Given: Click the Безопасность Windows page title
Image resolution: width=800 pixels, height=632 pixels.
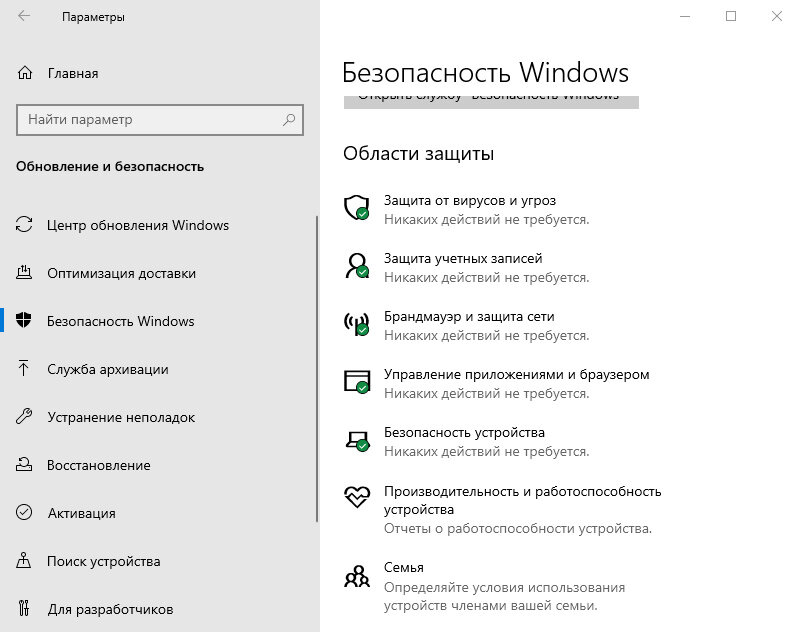Looking at the screenshot, I should [485, 72].
